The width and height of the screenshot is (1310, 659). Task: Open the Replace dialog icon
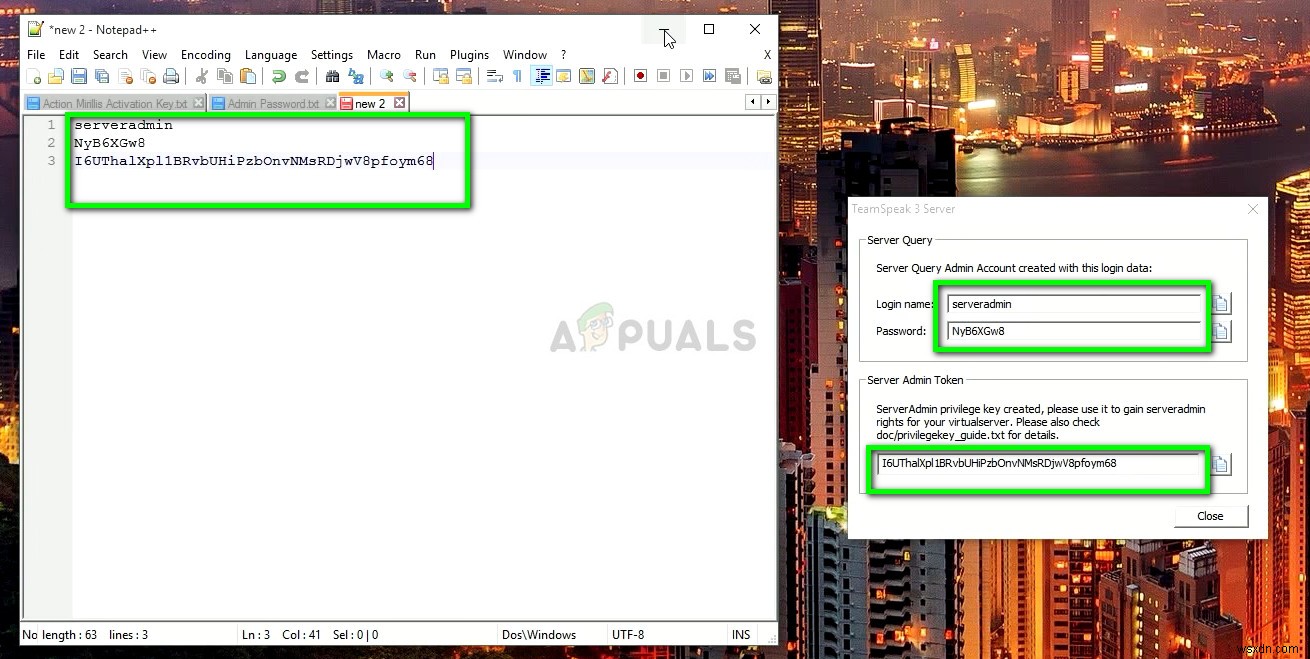356,75
